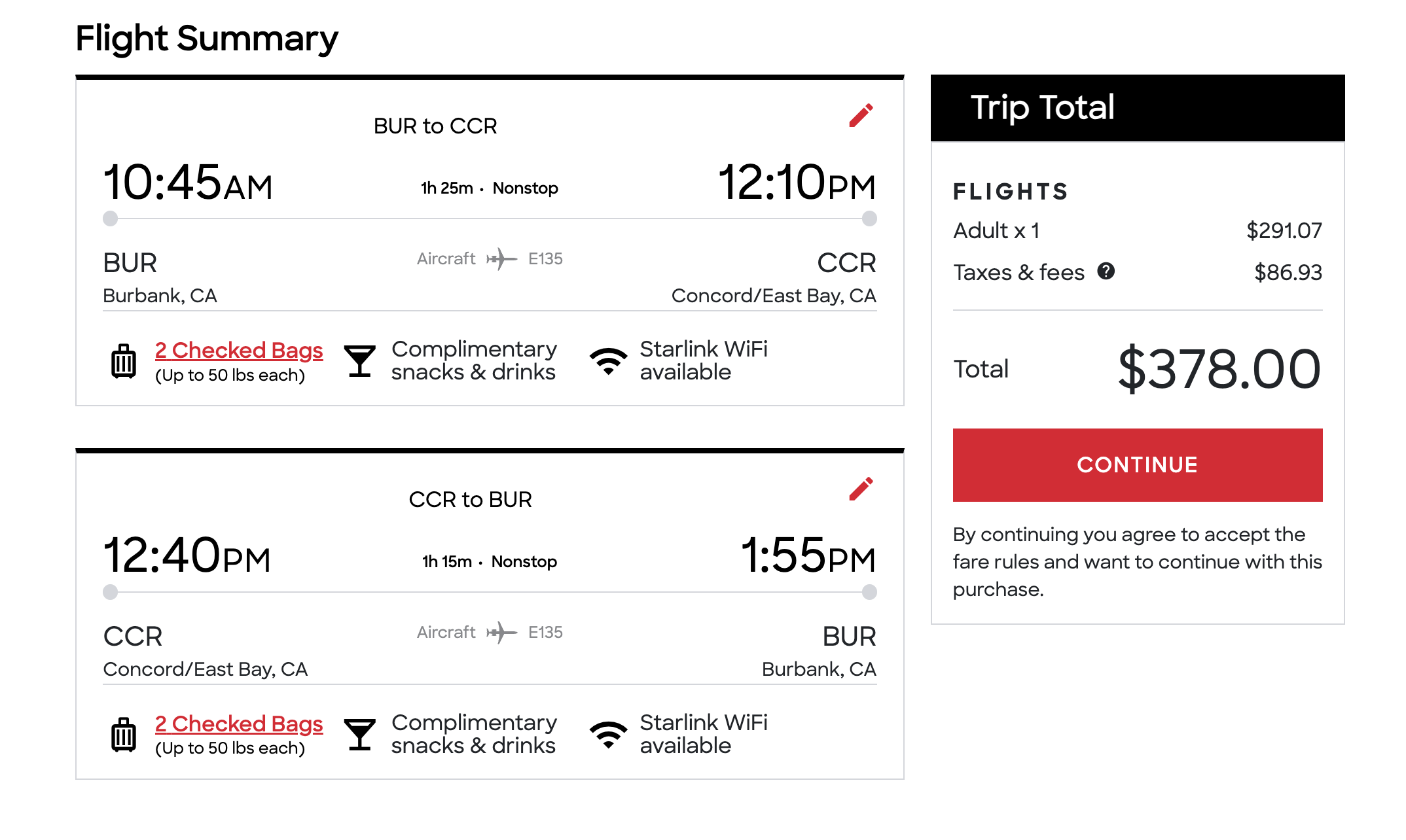The height and width of the screenshot is (840, 1406).
Task: Edit the BUR to CCR flight with the pencil icon
Action: (861, 115)
